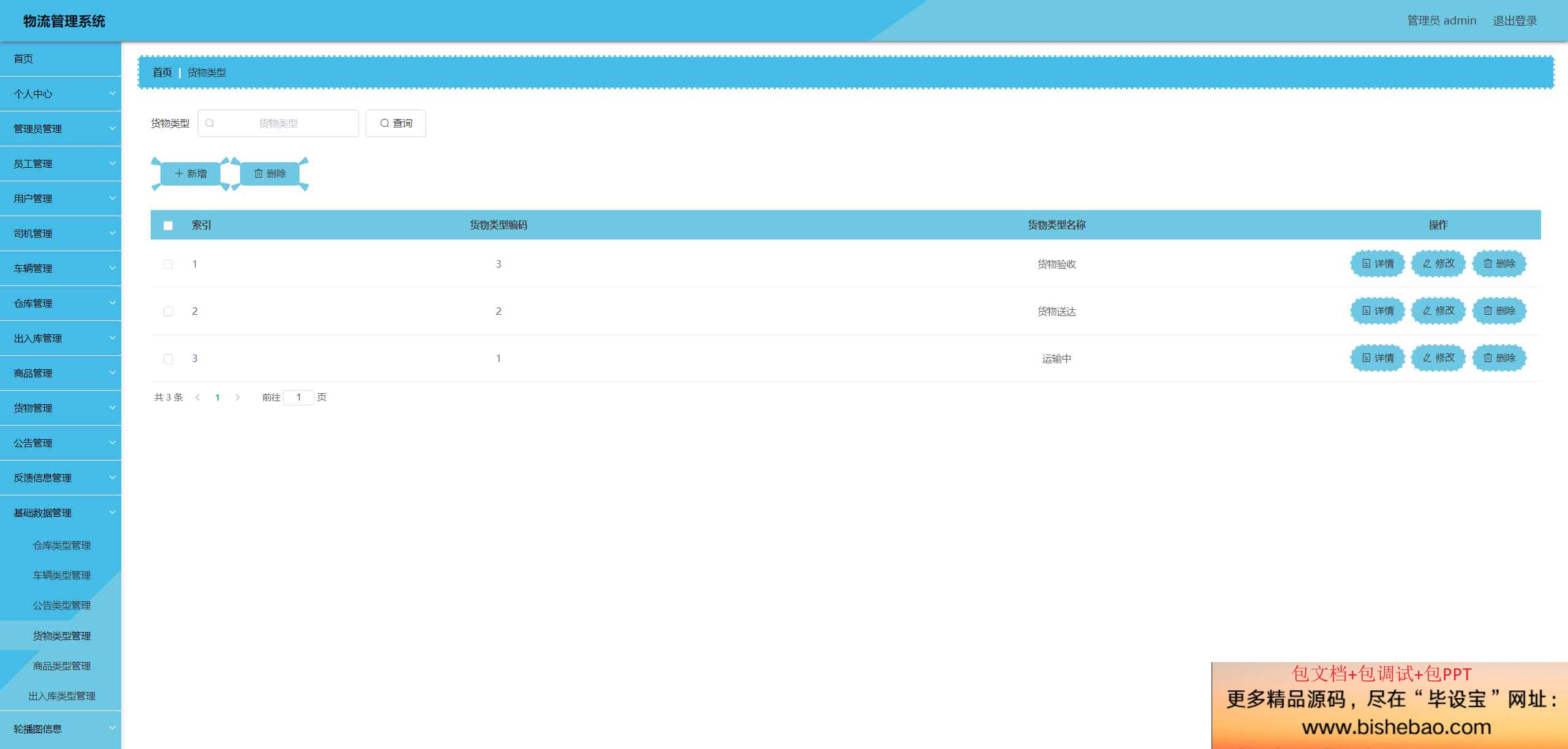The image size is (1568, 749).
Task: Check the checkbox for row index 1
Action: point(168,265)
